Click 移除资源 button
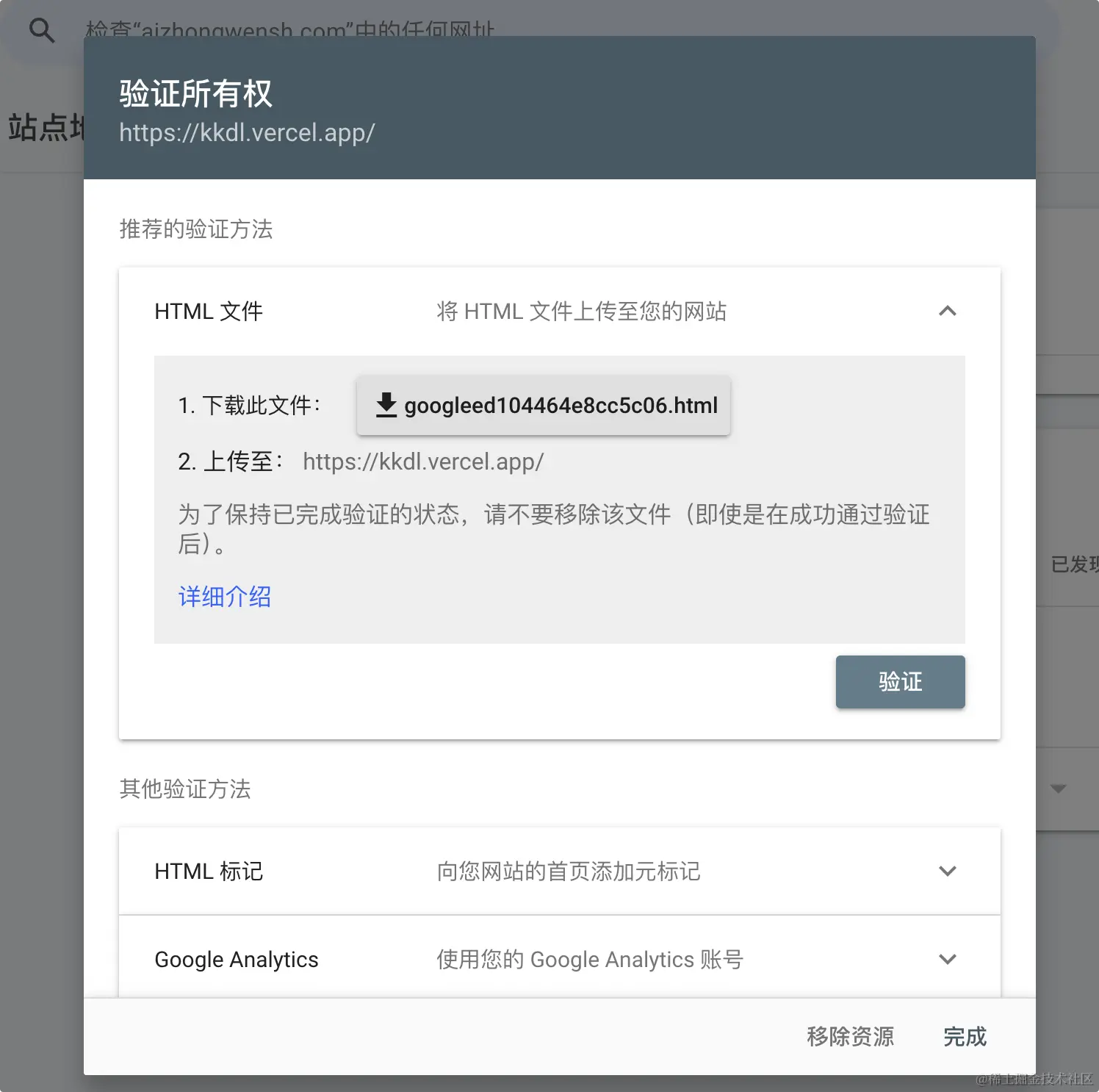1099x1092 pixels. pos(851,1036)
